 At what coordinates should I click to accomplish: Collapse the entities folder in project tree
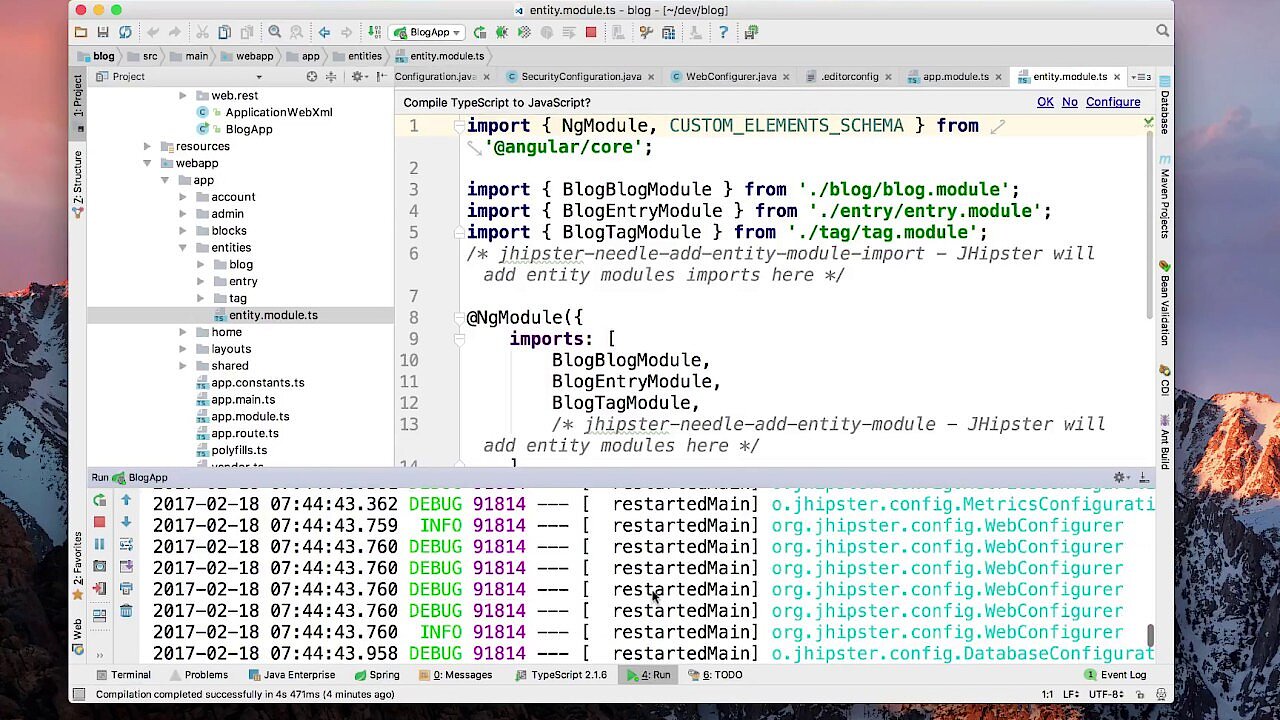182,248
